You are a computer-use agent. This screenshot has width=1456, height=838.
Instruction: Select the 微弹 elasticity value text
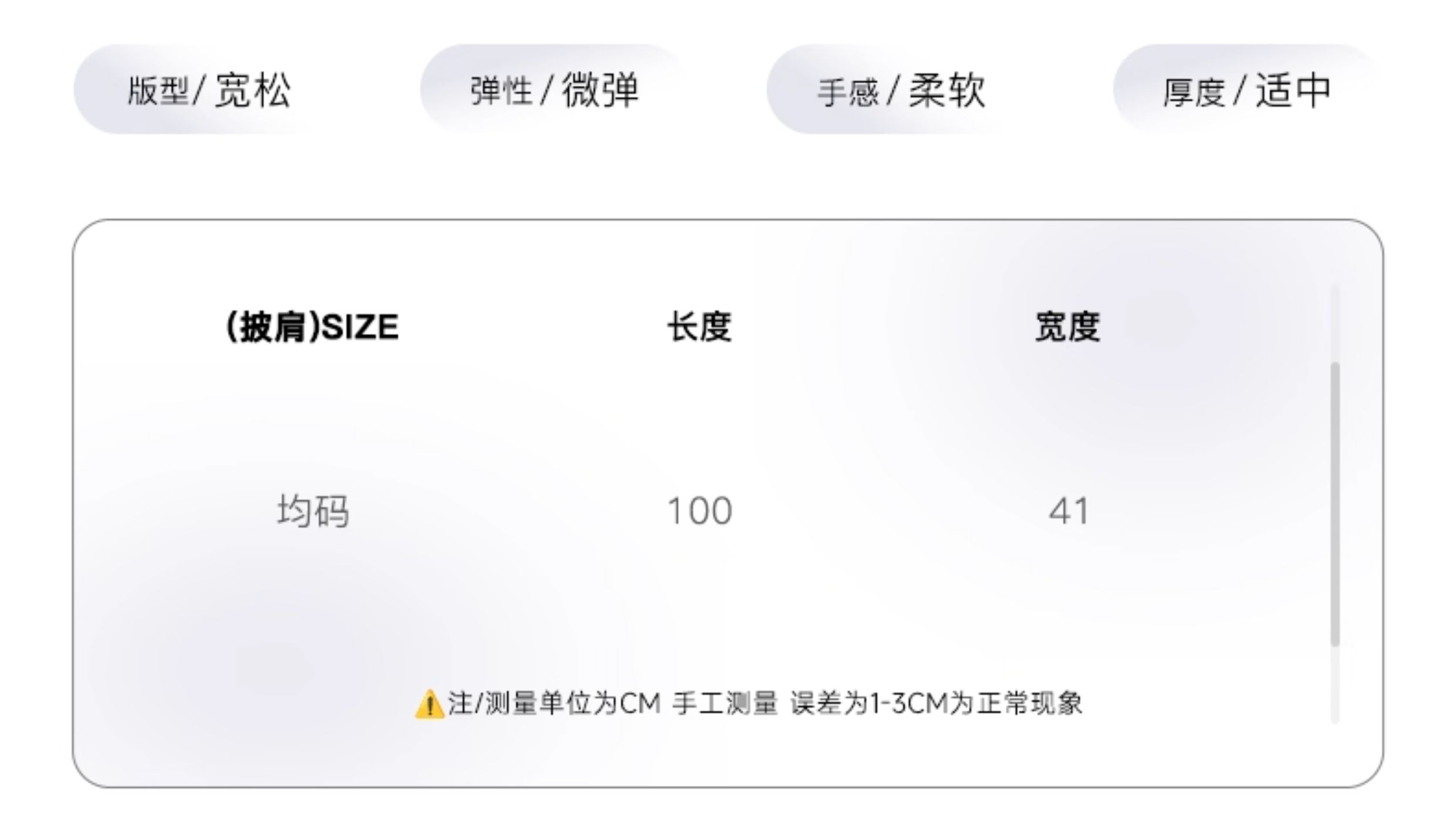(x=600, y=90)
